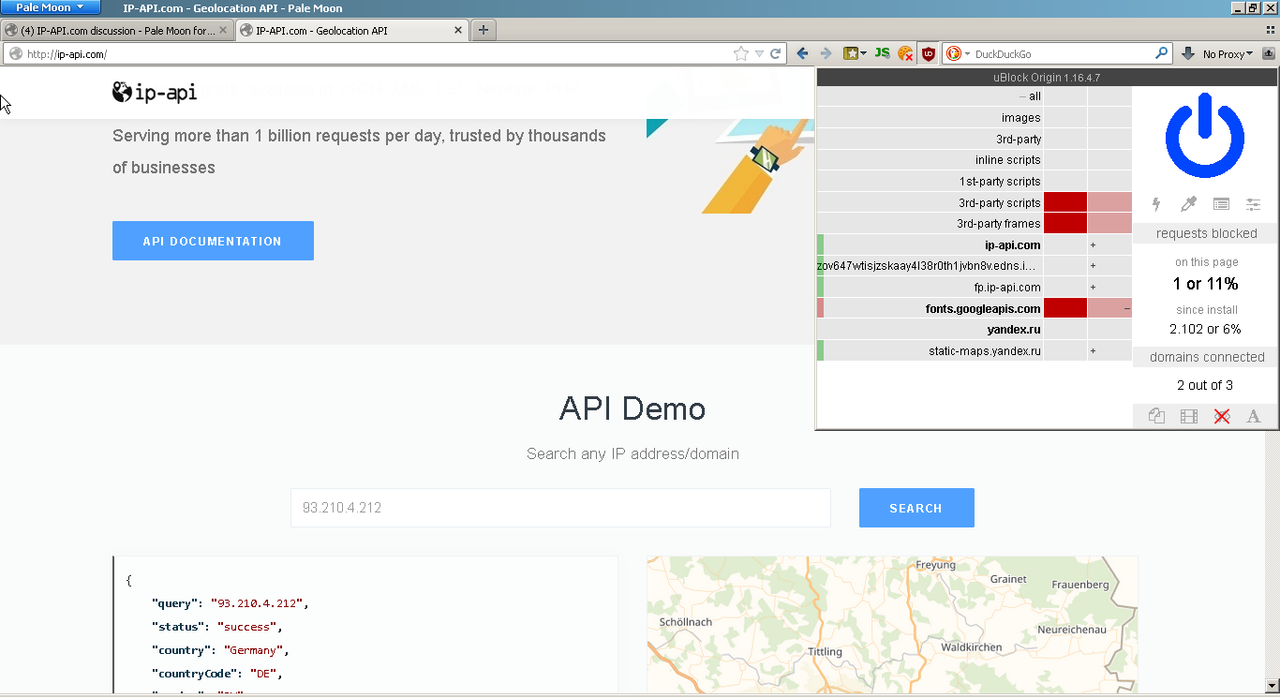Image resolution: width=1280 pixels, height=697 pixels.
Task: Toggle the big blue uBlock power button
Action: point(1205,135)
